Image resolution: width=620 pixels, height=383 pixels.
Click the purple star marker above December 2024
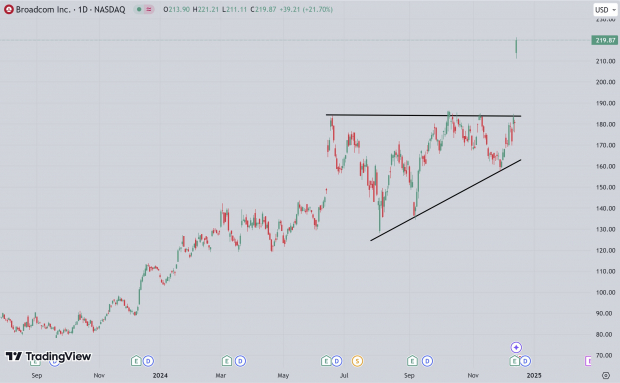[516, 347]
